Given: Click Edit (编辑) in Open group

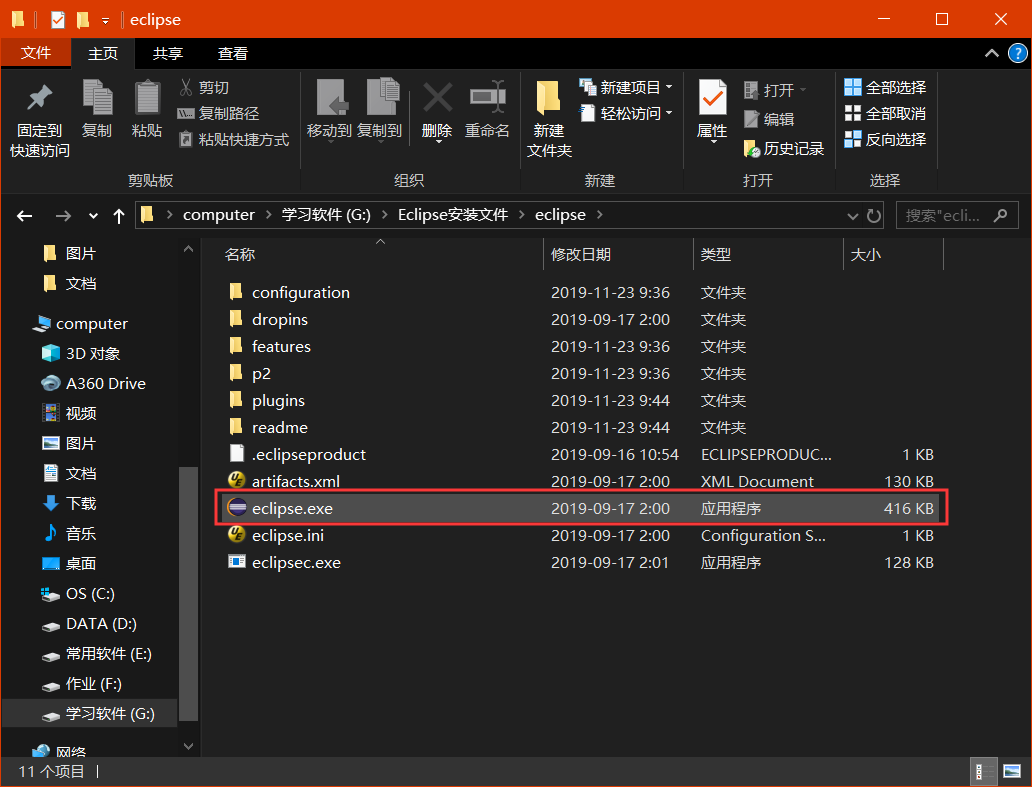Looking at the screenshot, I should (x=769, y=119).
